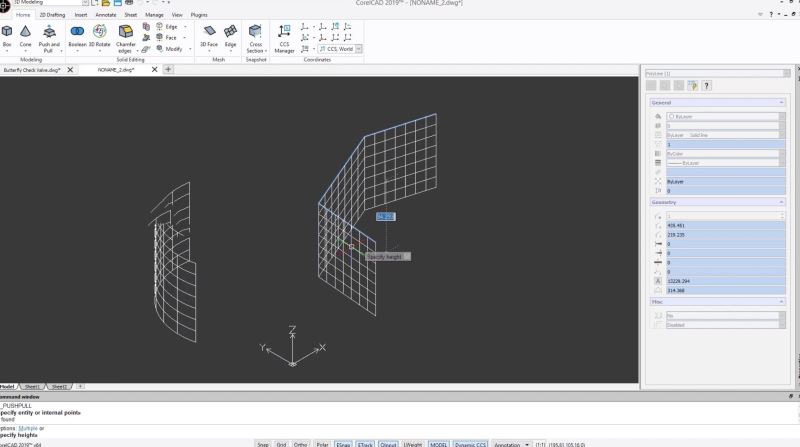Click the 13226.294 area value field
800x447 pixels.
(726, 281)
